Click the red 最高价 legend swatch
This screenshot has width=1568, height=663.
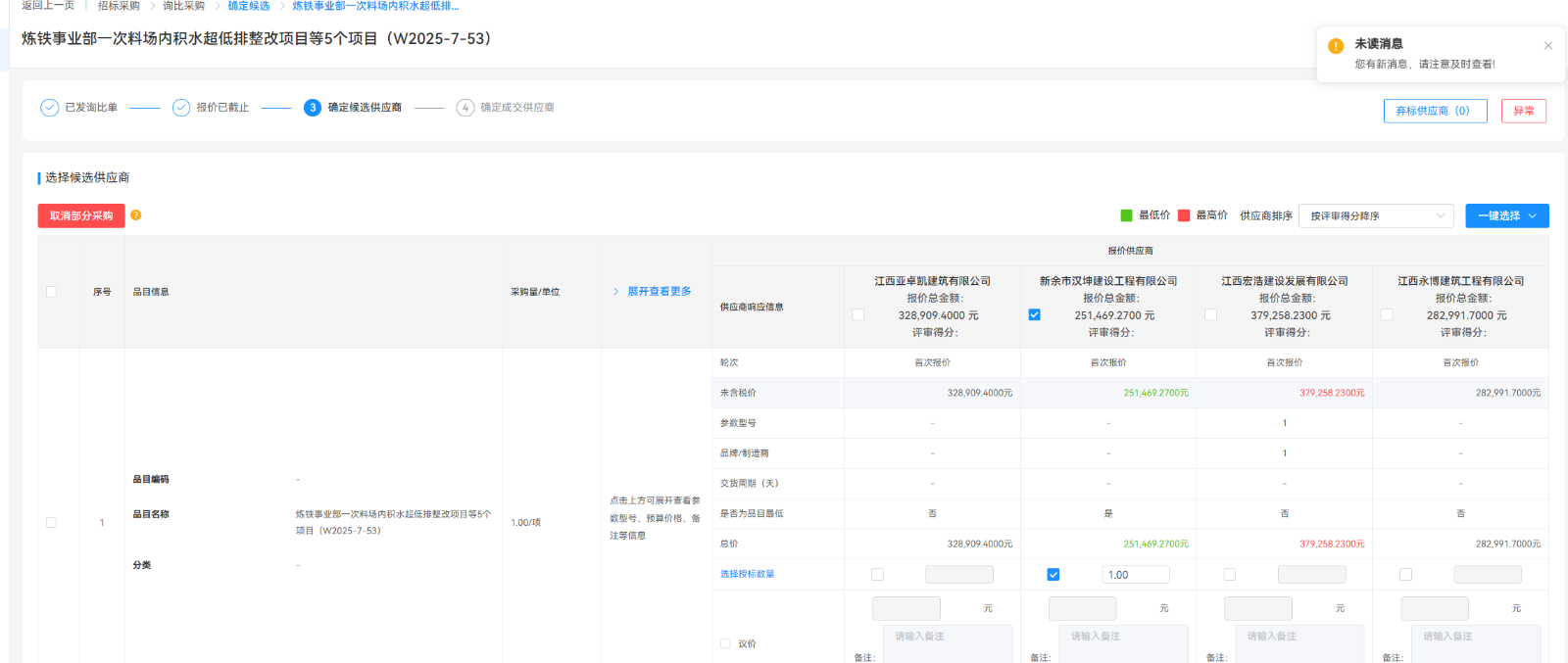[1184, 215]
